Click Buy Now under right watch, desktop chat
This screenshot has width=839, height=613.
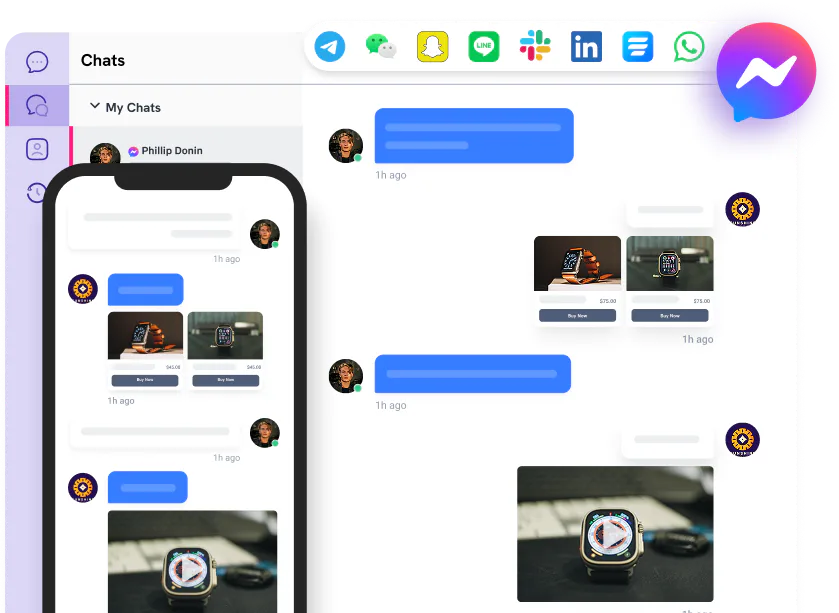[x=670, y=316]
